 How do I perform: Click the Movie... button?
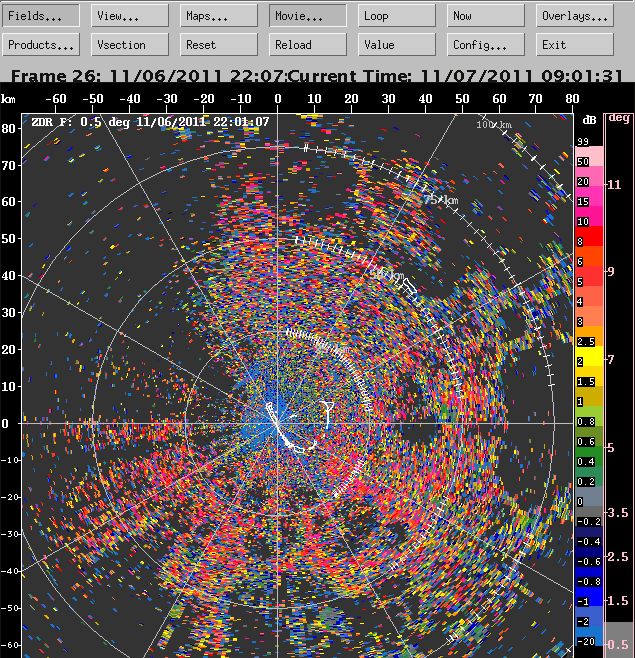[308, 16]
